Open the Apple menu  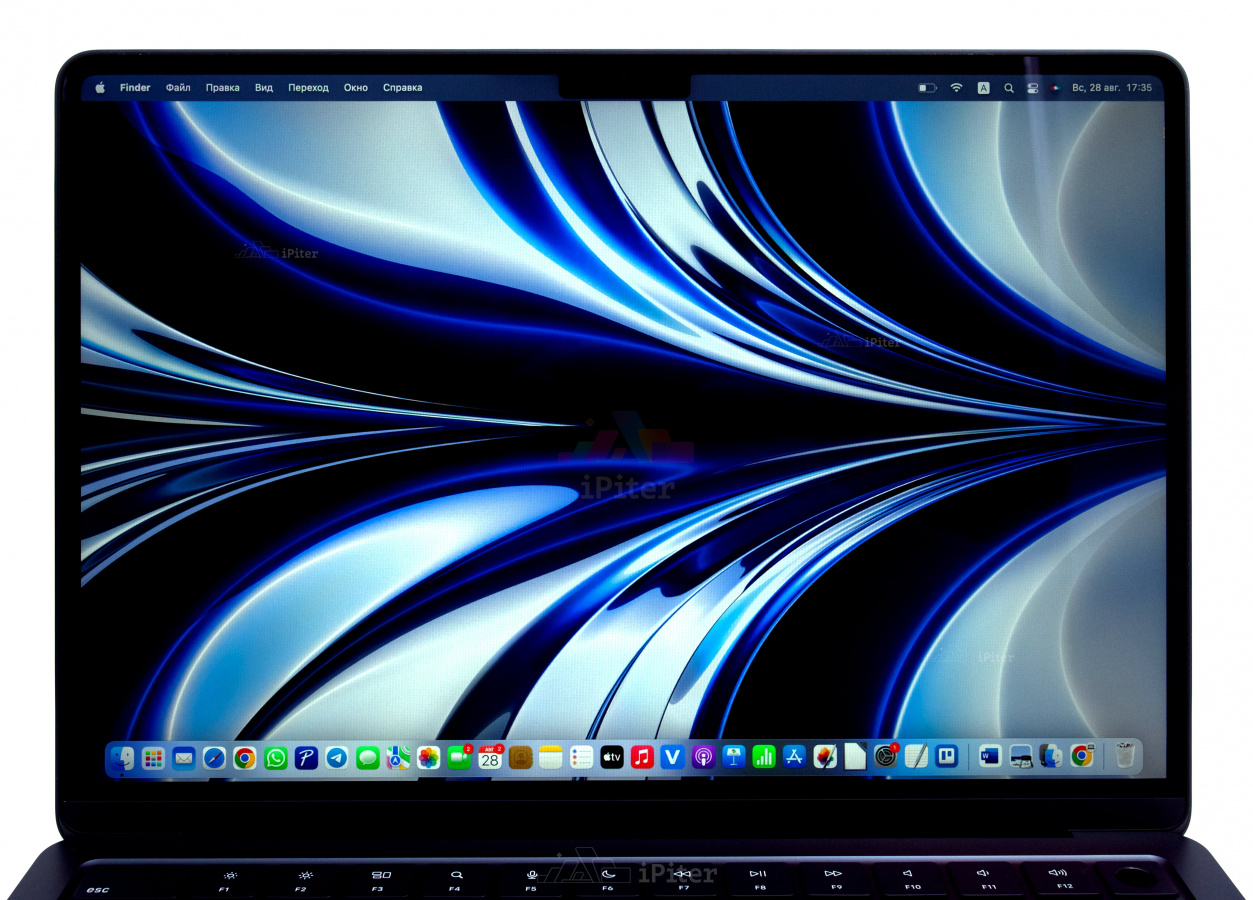click(x=100, y=88)
